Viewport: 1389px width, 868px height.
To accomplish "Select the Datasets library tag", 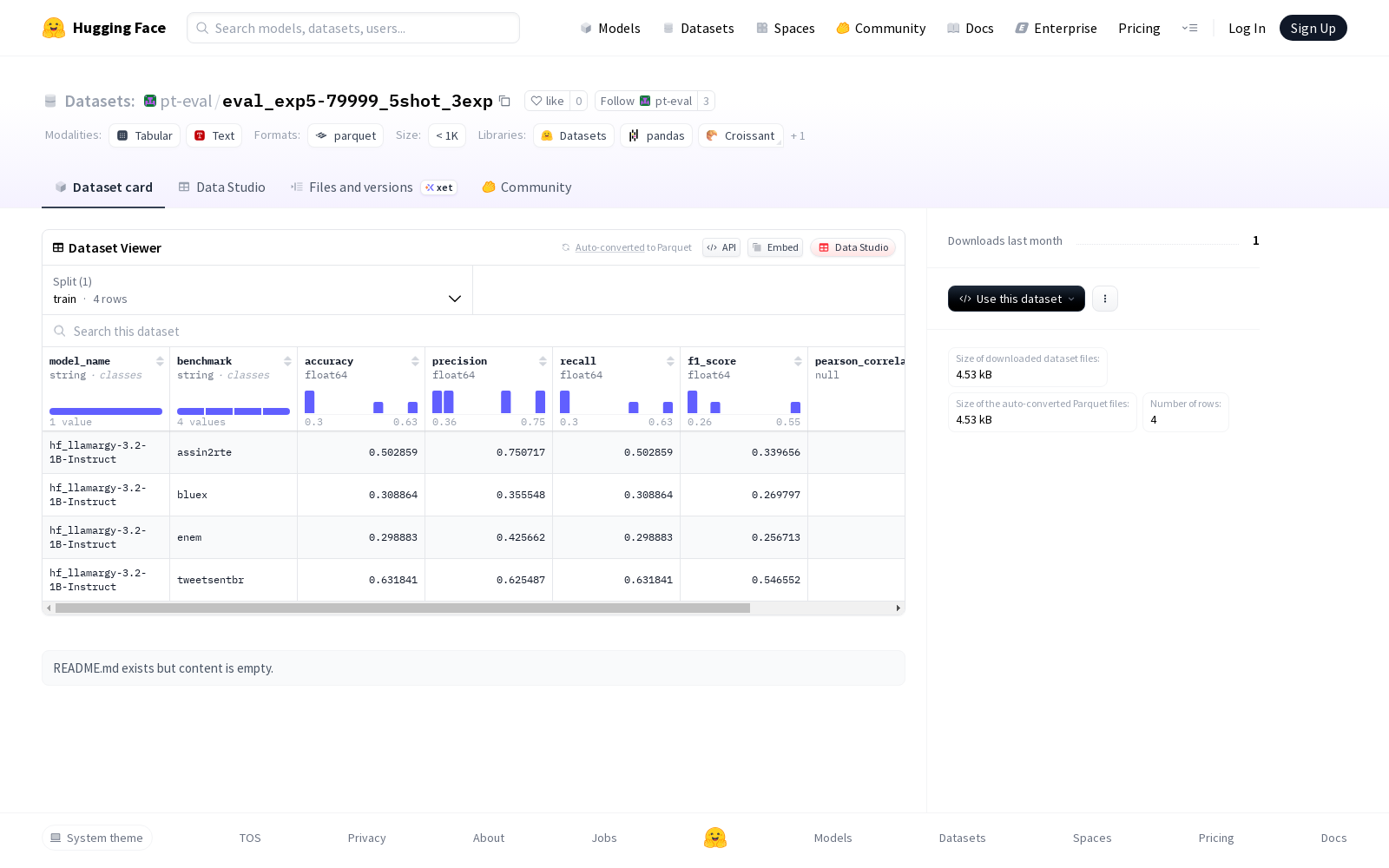I will click(574, 135).
